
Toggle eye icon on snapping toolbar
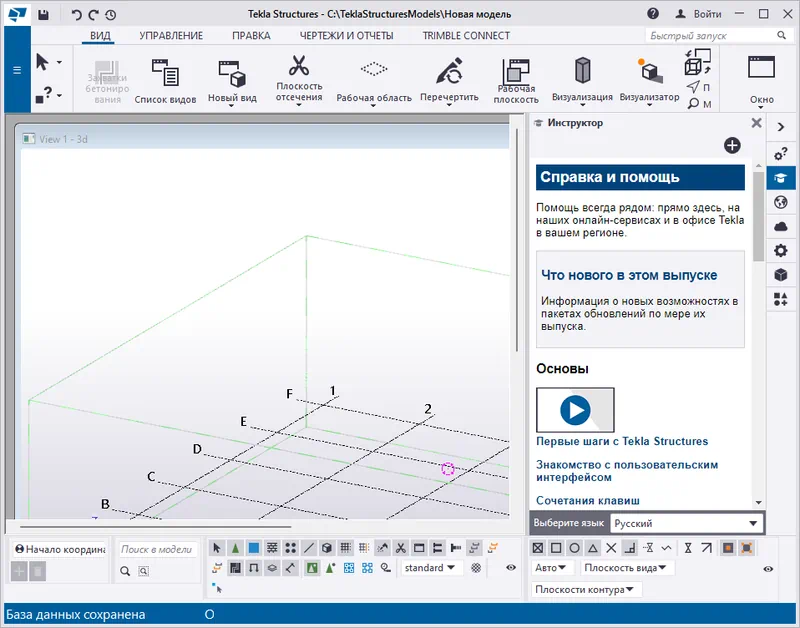tap(768, 569)
